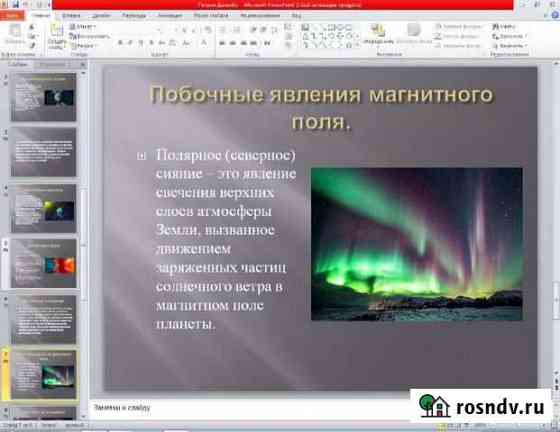Open the Replace (Заменить) dropdown
This screenshot has width=560, height=432.
point(509,36)
